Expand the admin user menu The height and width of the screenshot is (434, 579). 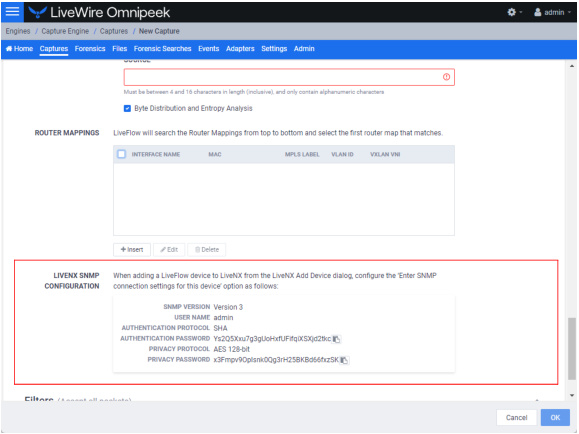(x=552, y=12)
